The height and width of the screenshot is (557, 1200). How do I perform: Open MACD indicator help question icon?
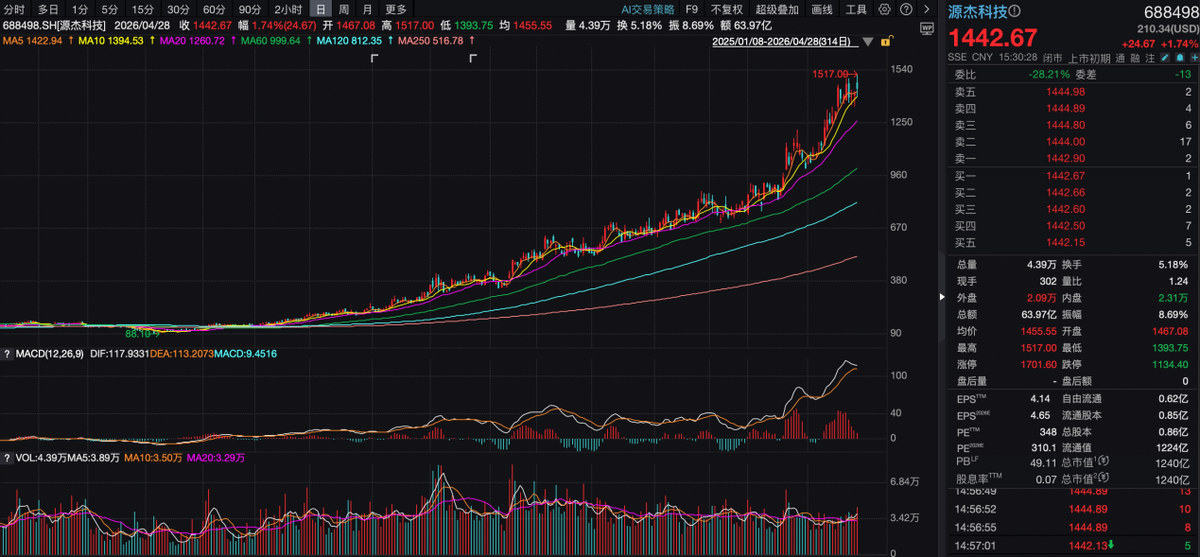pos(7,354)
